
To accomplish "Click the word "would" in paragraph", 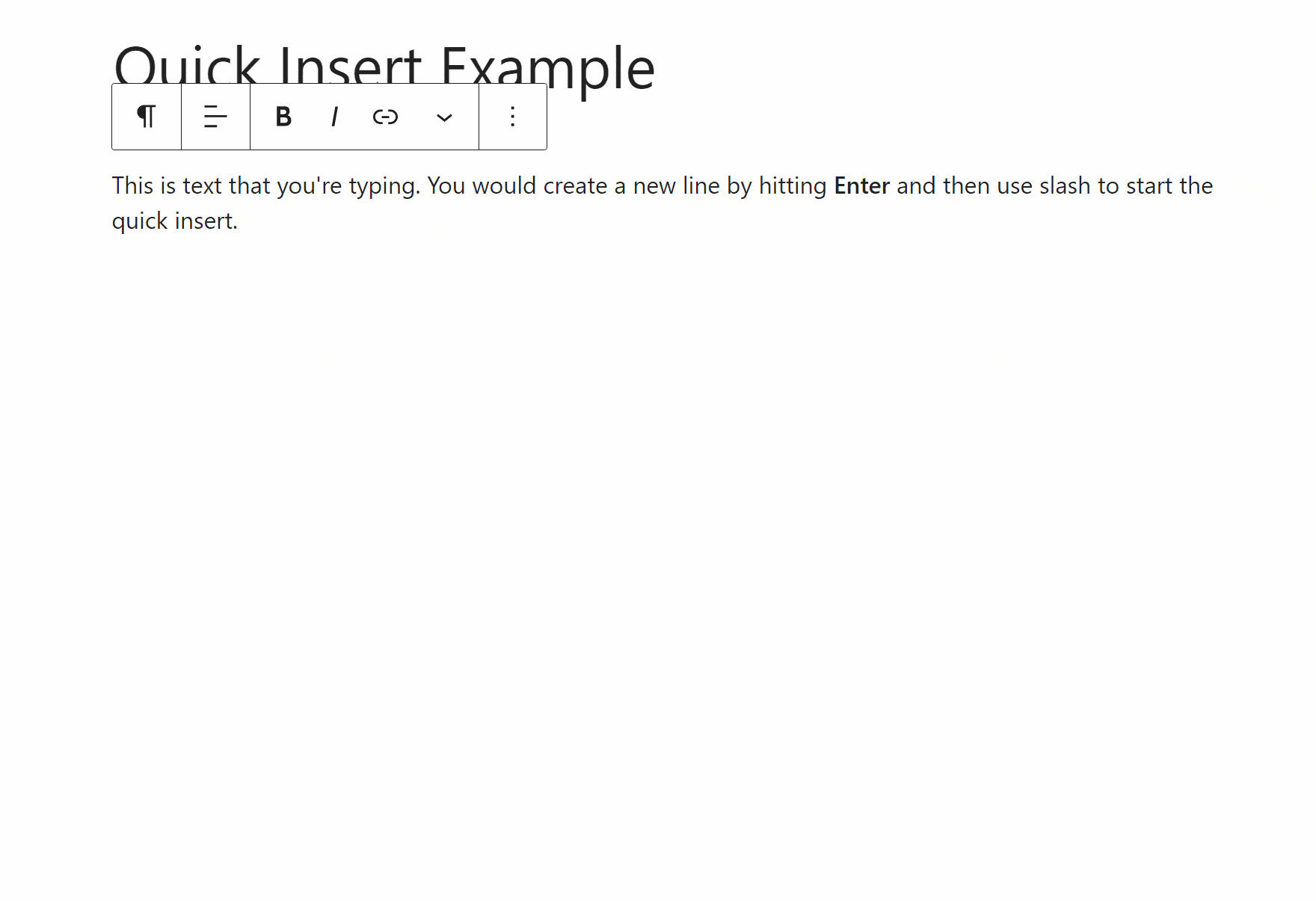I will click(x=504, y=185).
